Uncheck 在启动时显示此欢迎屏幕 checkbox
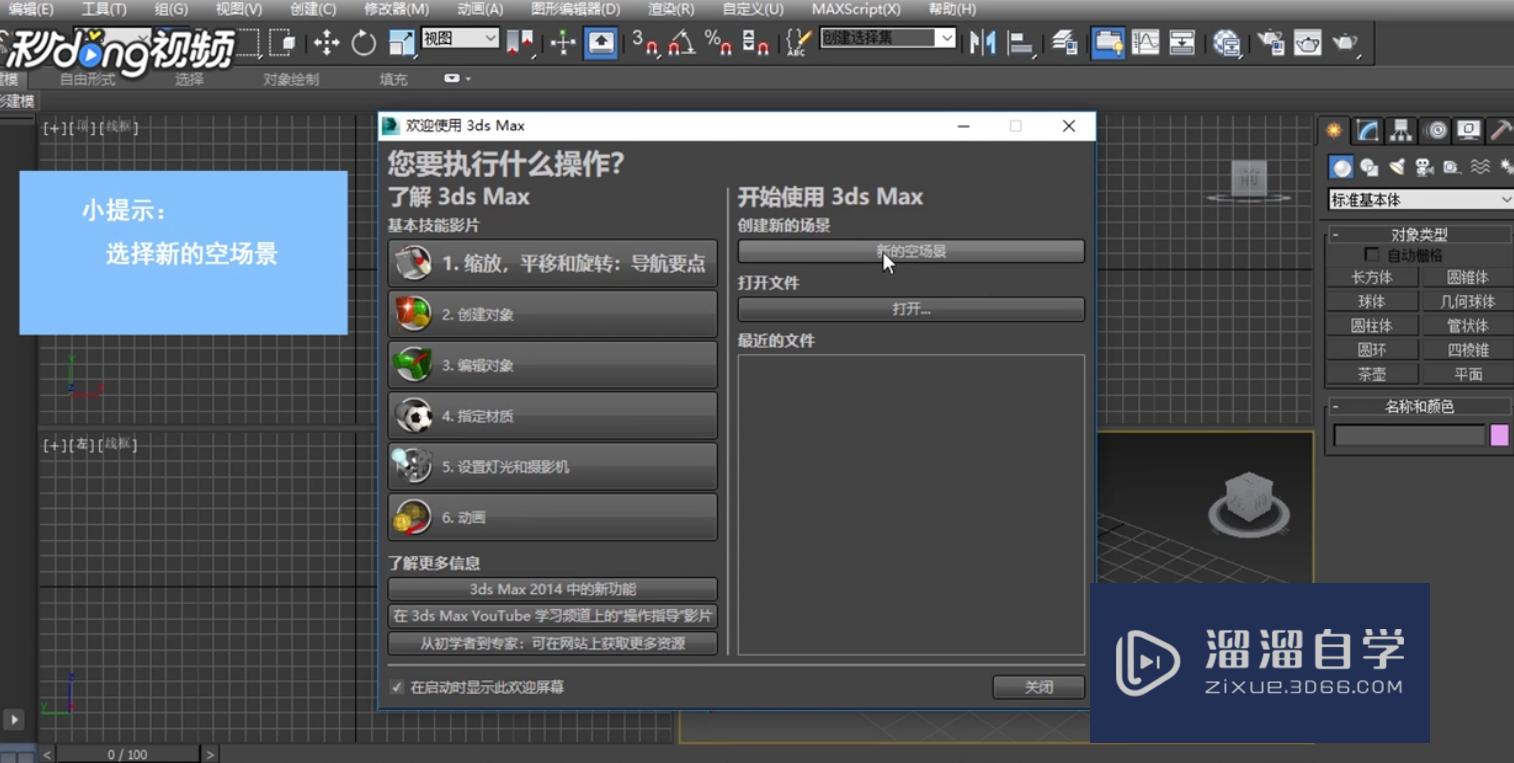The width and height of the screenshot is (1514, 763). point(397,687)
